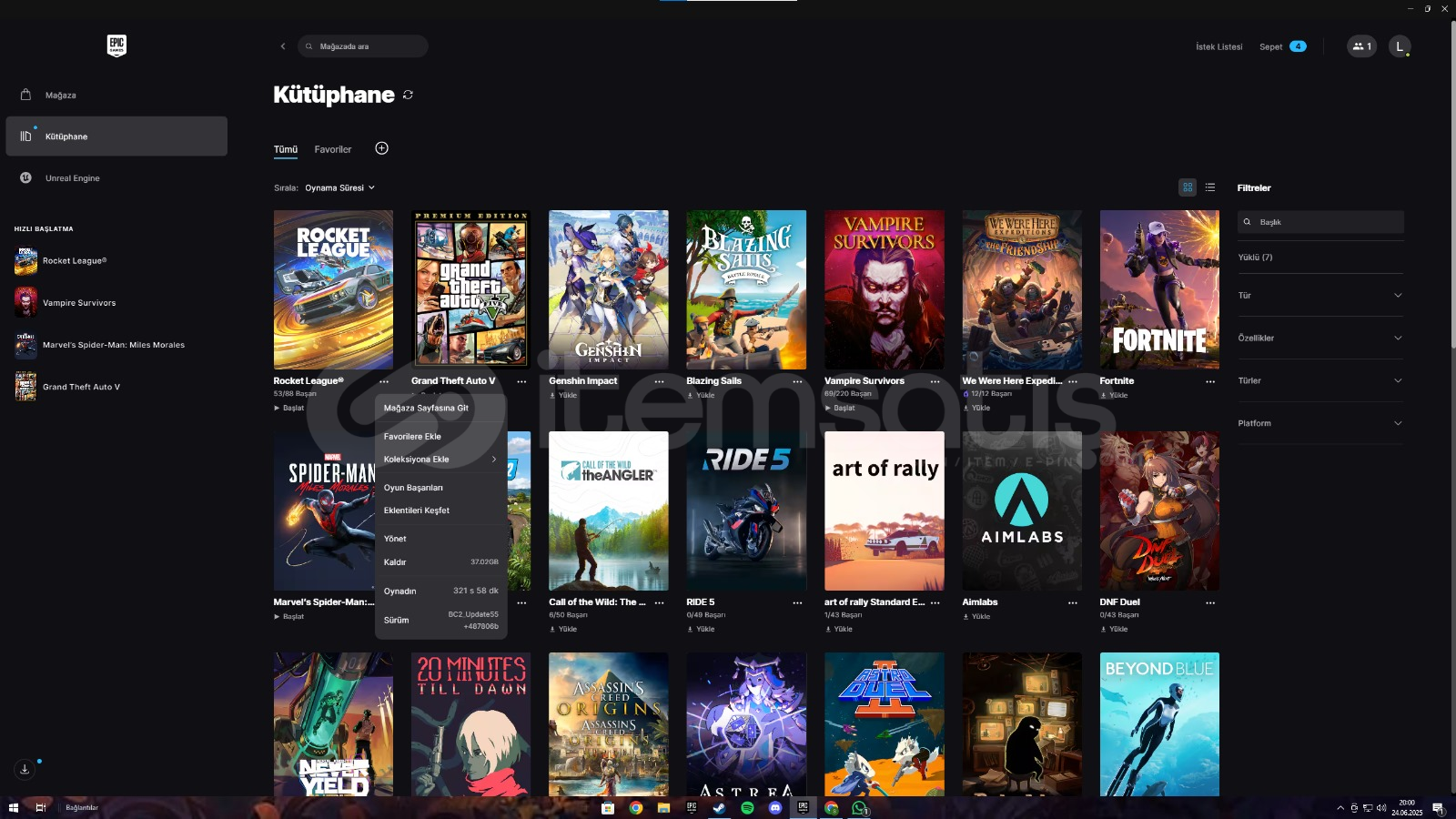The image size is (1456, 819).
Task: Expand Koleksiyona Ekle submenu
Action: pos(440,460)
